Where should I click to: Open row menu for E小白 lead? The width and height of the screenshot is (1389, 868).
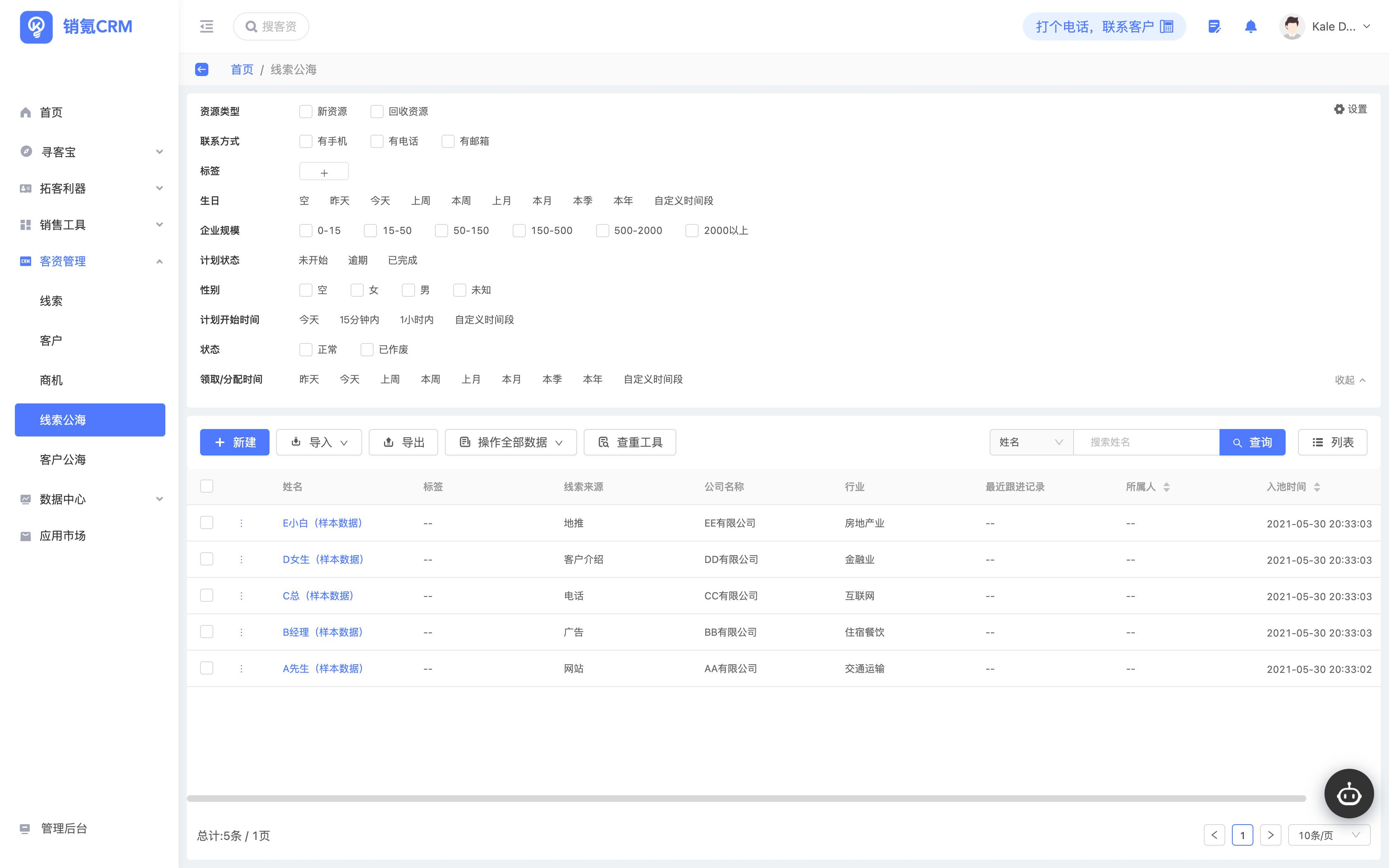click(x=241, y=523)
